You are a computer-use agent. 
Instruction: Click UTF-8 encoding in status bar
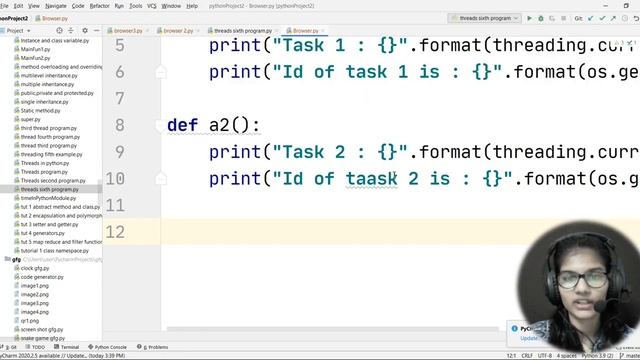[545, 356]
